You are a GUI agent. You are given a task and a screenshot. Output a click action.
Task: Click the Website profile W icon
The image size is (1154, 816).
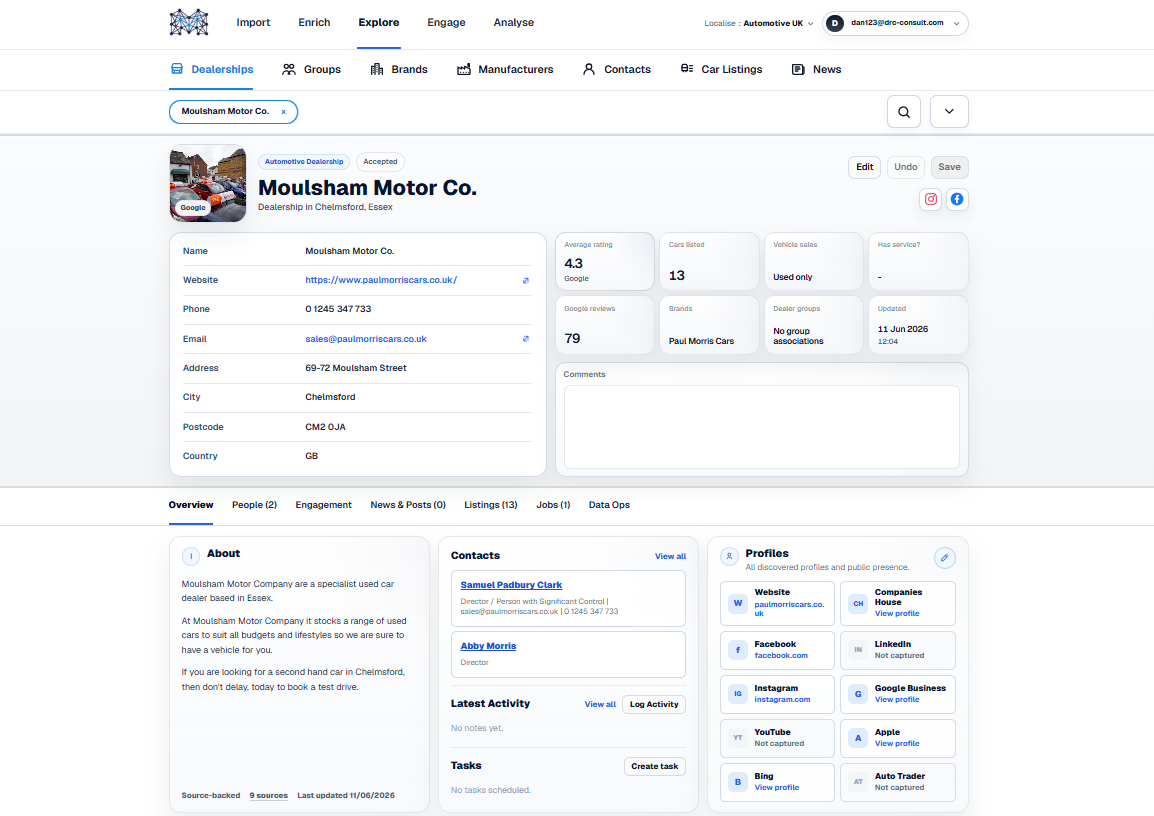point(737,603)
